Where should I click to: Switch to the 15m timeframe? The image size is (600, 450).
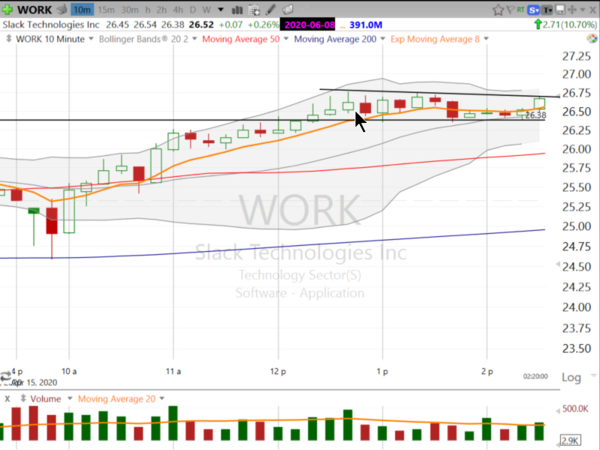click(x=106, y=10)
